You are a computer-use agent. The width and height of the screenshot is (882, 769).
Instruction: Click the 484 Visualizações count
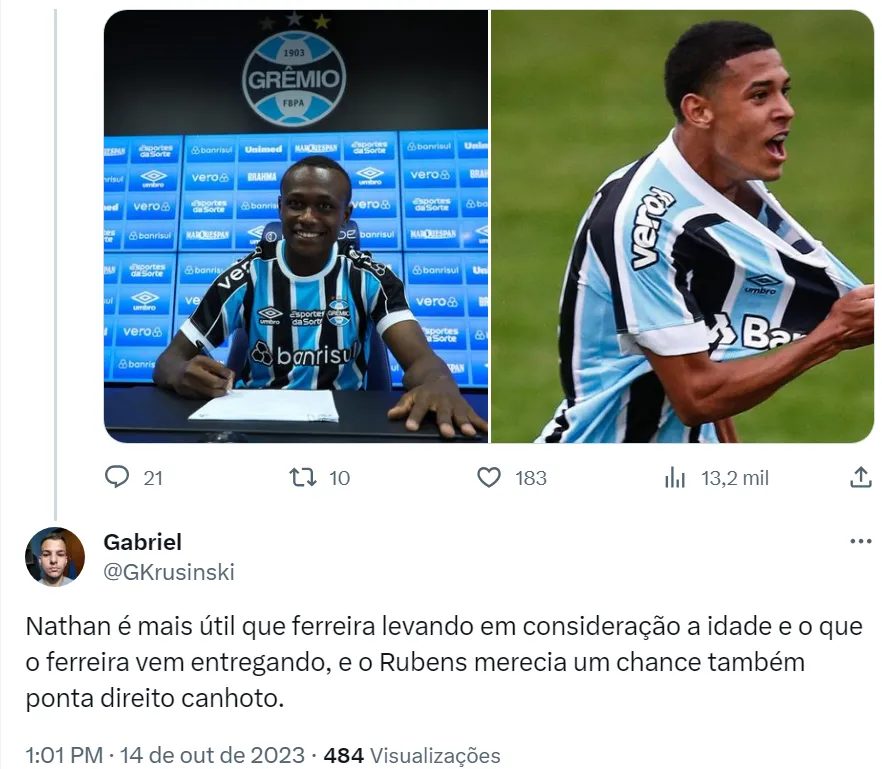pos(412,755)
